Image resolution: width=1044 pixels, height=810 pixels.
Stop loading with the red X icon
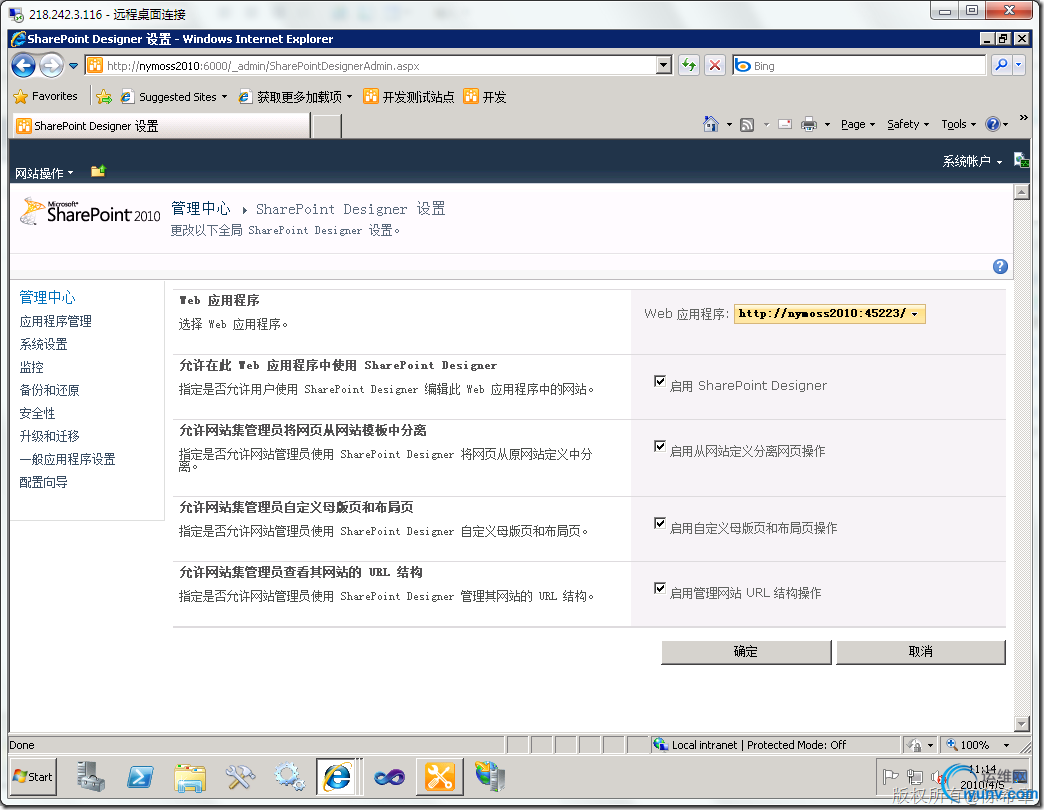714,65
